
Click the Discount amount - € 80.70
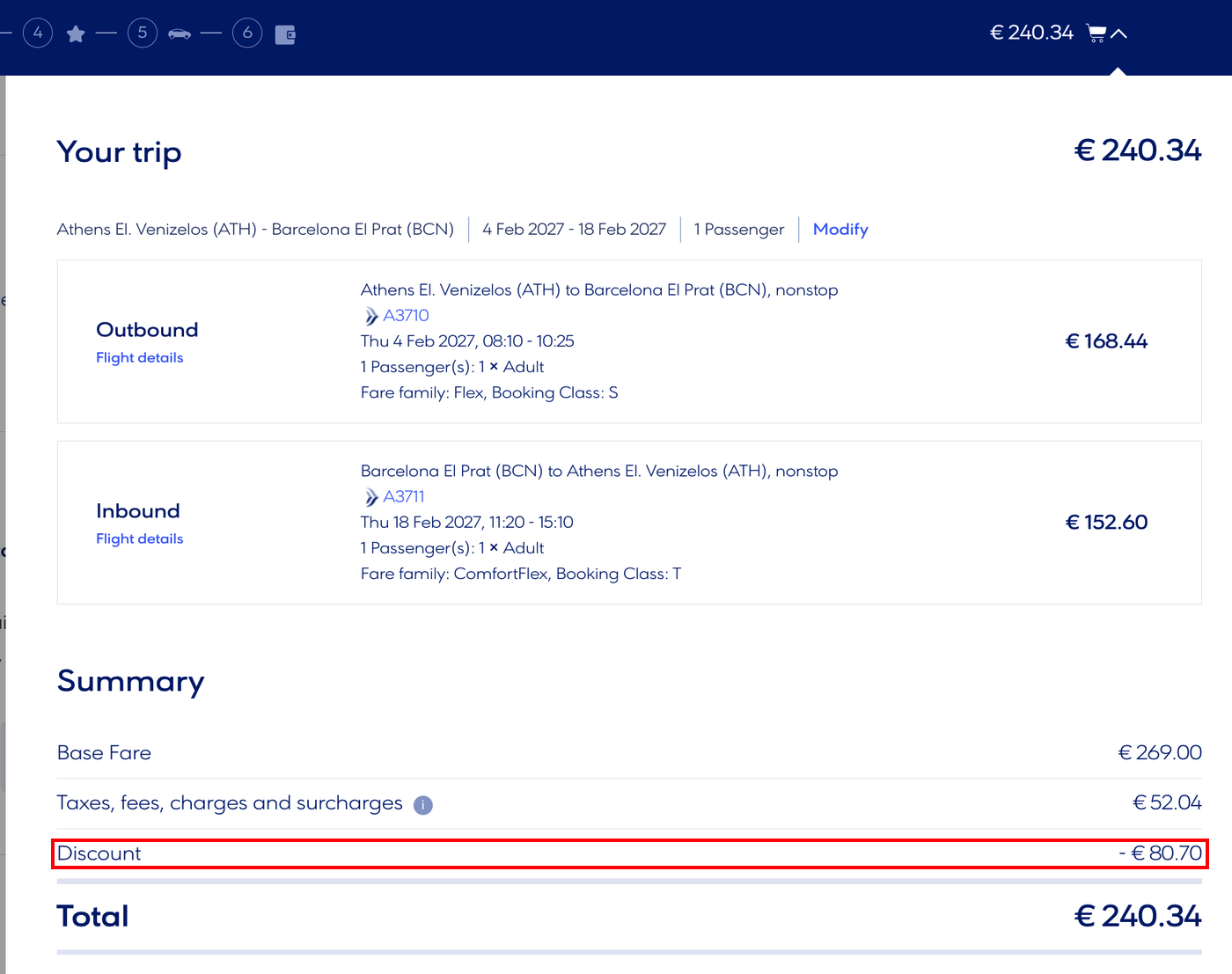tap(1160, 853)
